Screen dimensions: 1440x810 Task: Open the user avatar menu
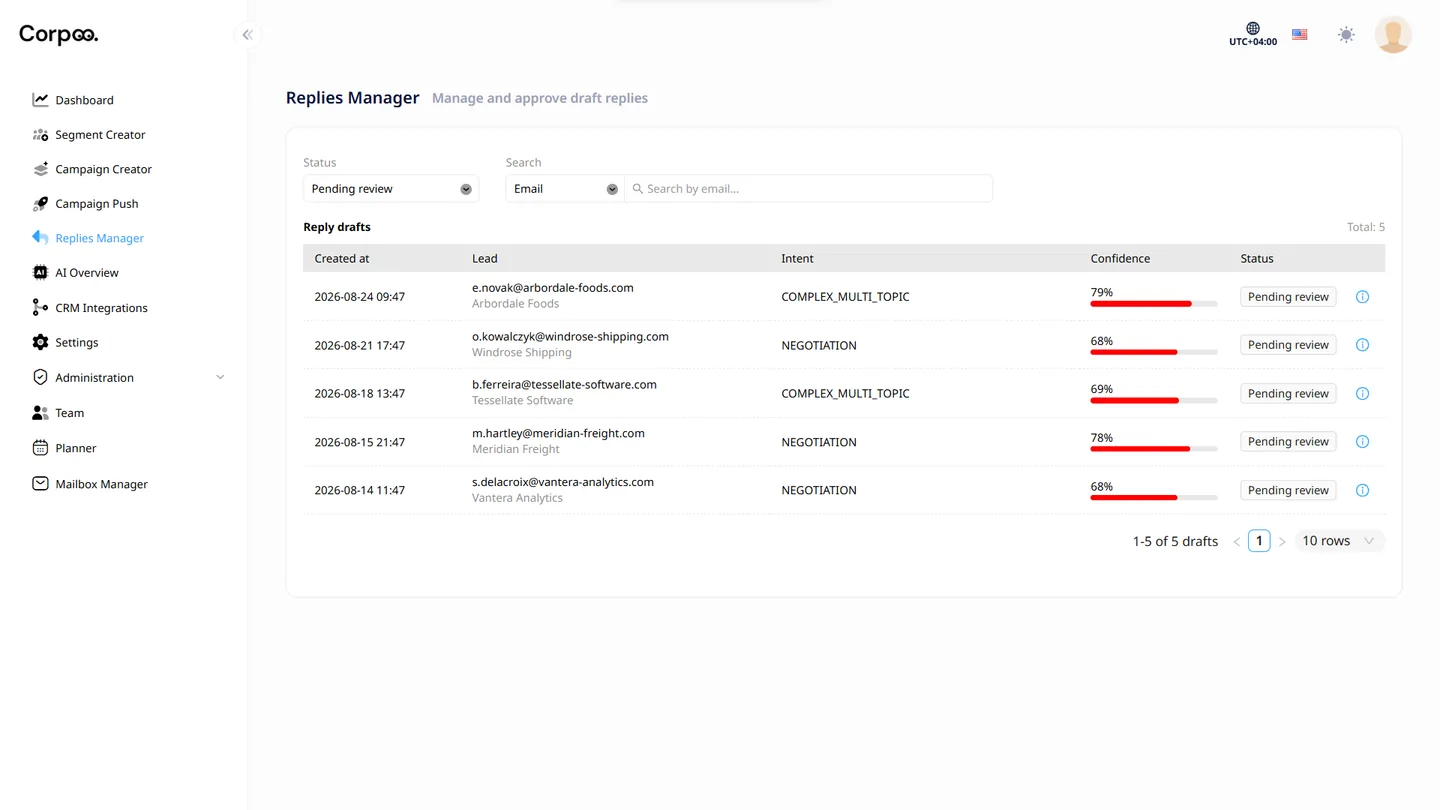[1393, 35]
